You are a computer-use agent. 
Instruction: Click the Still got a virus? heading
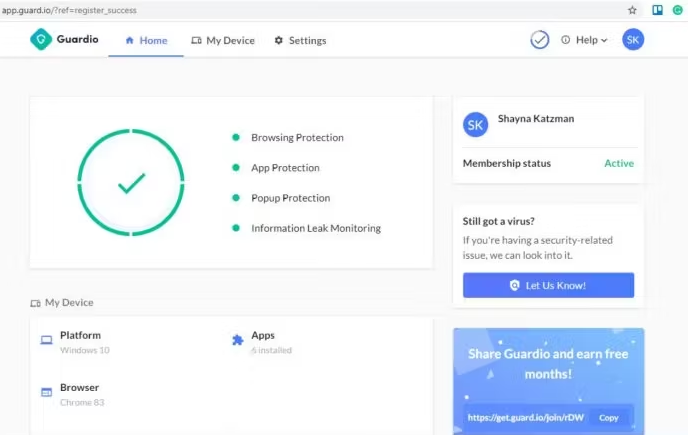[498, 221]
